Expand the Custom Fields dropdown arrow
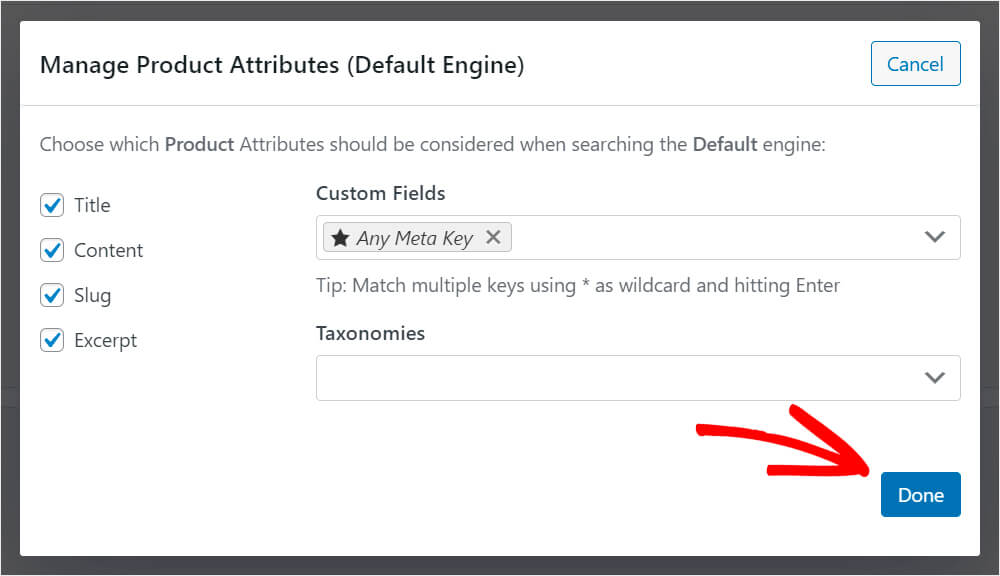 (x=934, y=237)
